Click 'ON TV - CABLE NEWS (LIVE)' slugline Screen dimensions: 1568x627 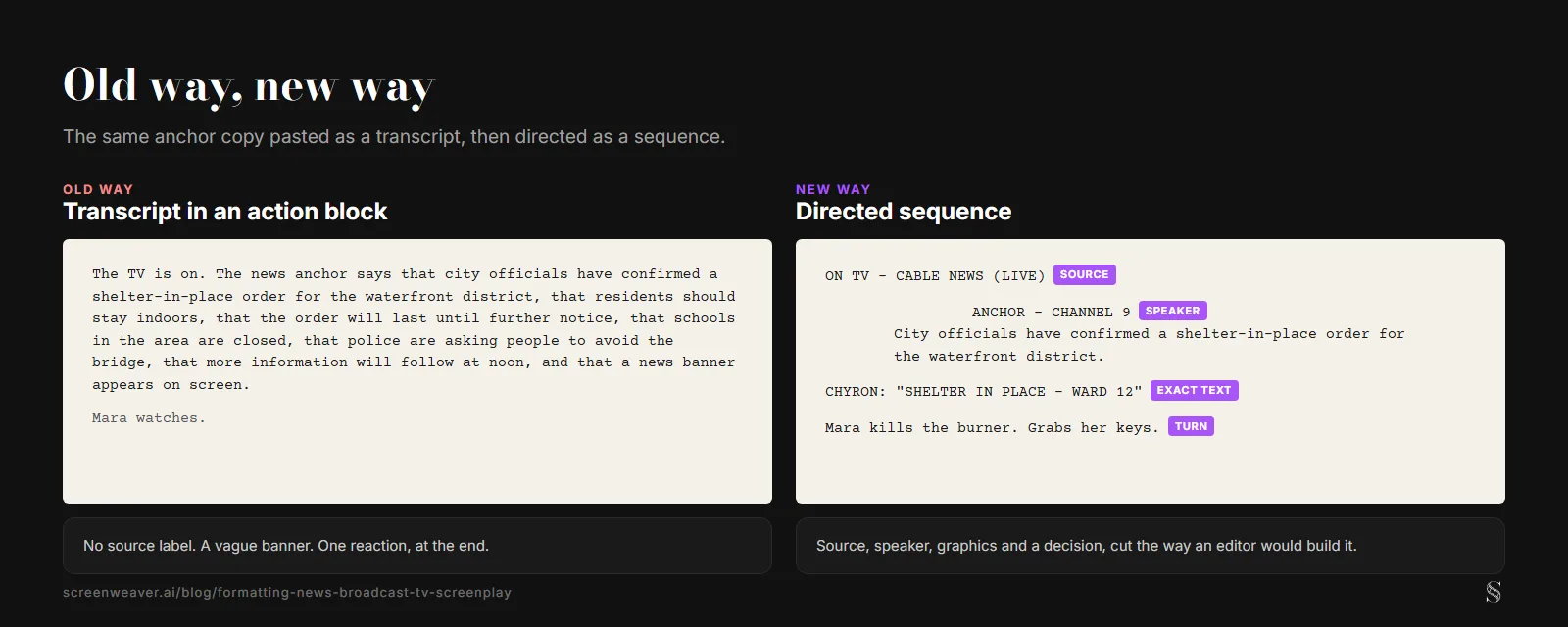tap(935, 276)
